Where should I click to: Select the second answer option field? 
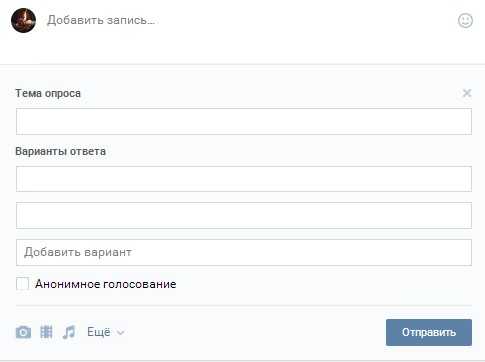pyautogui.click(x=244, y=215)
